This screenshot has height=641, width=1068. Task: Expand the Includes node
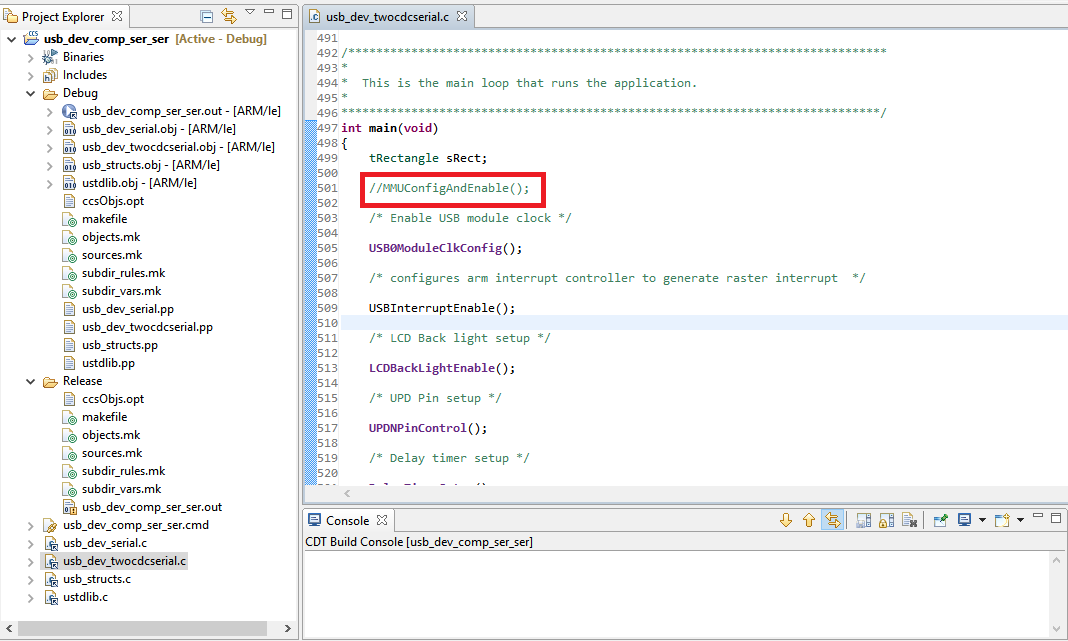coord(31,76)
